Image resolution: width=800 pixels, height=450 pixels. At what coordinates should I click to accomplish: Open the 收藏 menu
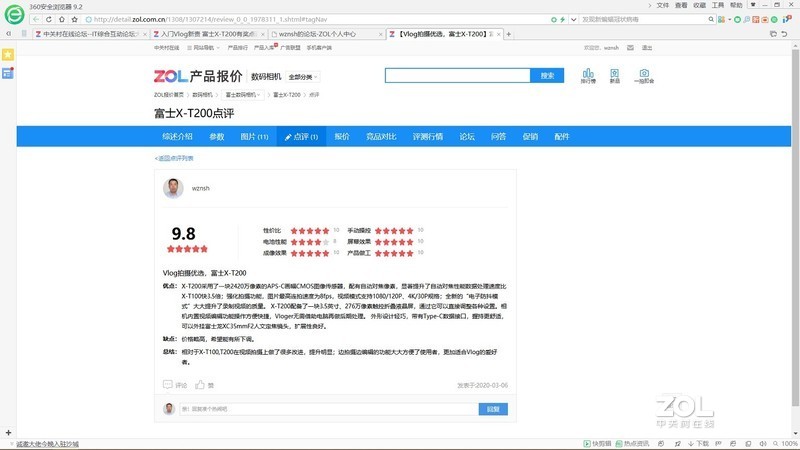[699, 5]
